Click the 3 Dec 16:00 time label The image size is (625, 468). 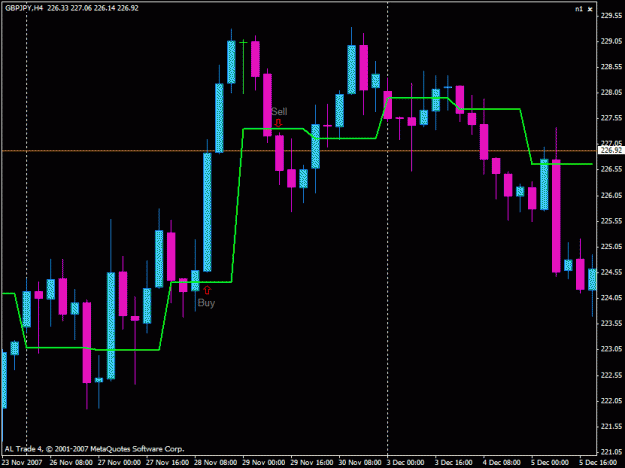(x=454, y=462)
